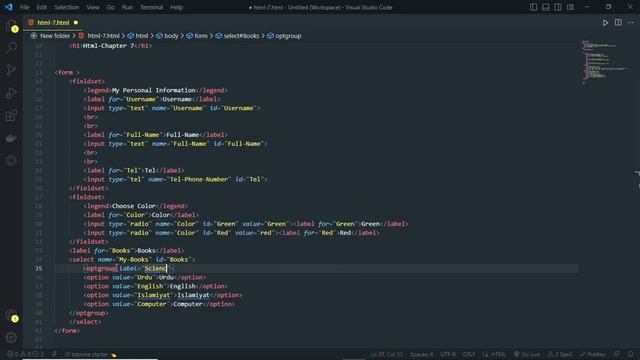Place cursor in optgroup label 'Scienc' value
640x360 pixels.
[156, 269]
